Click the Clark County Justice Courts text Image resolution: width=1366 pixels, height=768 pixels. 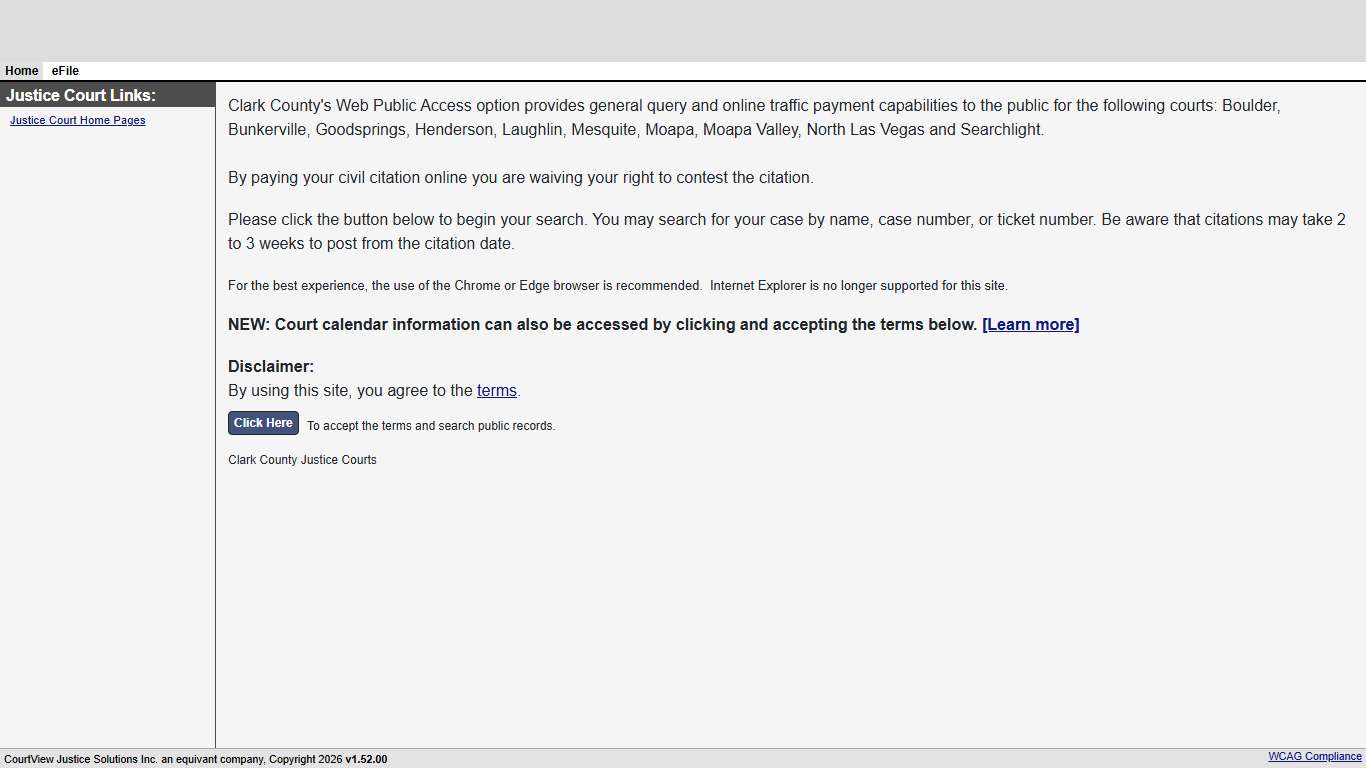[302, 459]
